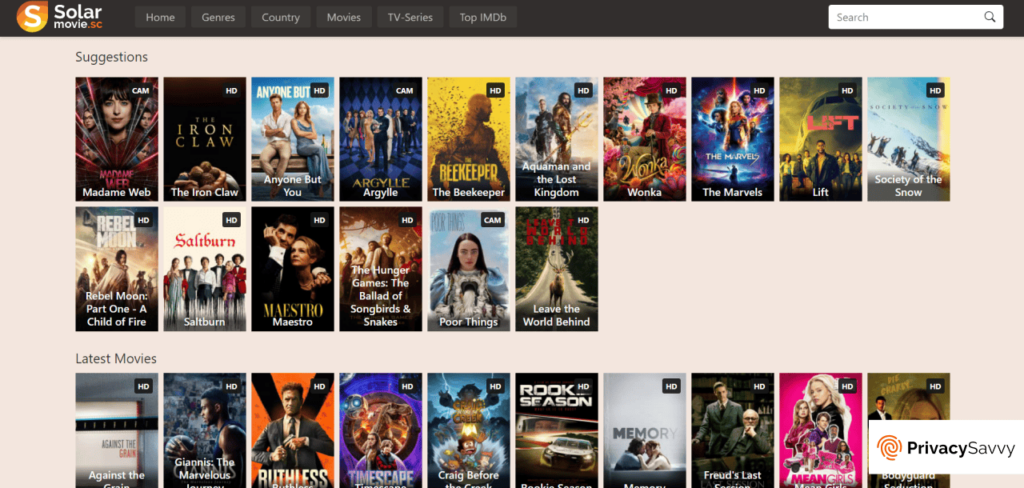This screenshot has width=1024, height=488.
Task: Select The Beekeeper movie poster
Action: [469, 139]
